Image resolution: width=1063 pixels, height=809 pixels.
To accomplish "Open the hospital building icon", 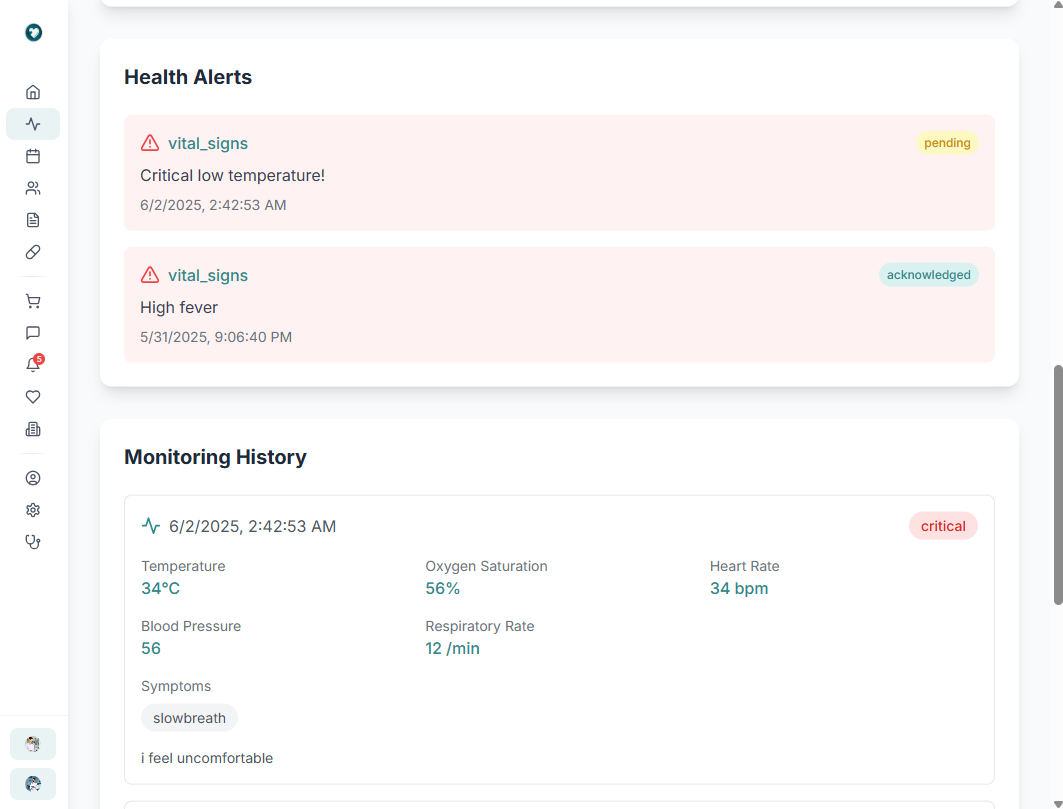I will coord(33,429).
